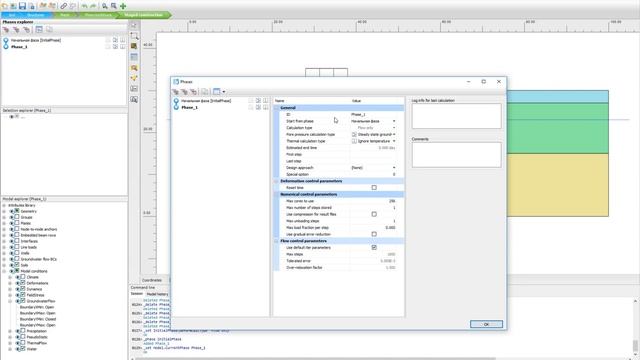Collapse the Flow control parameters section
The image size is (640, 360).
(x=276, y=241)
